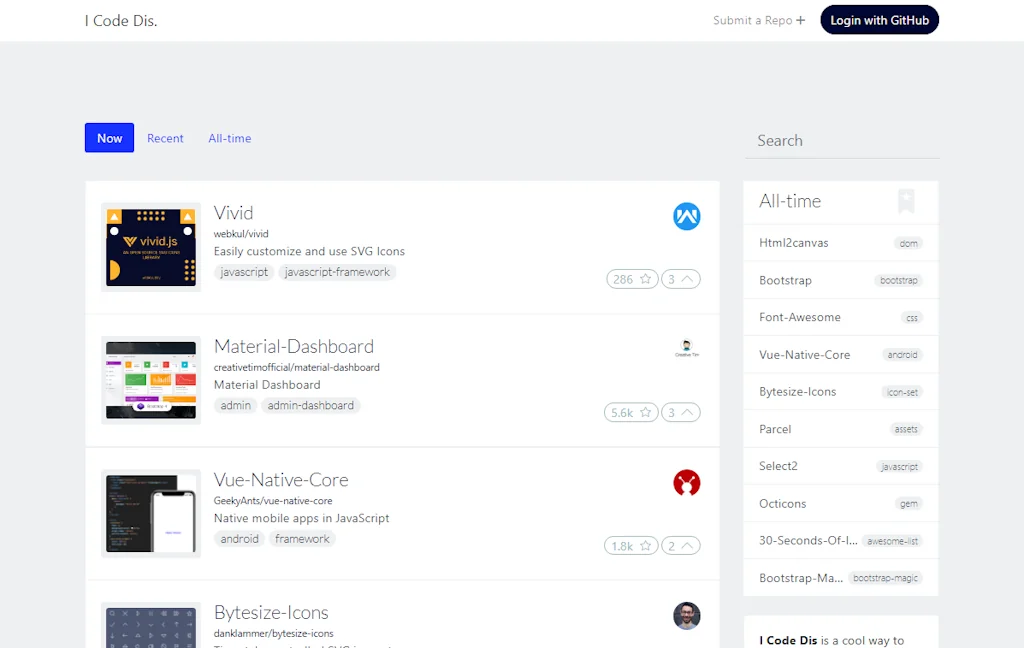Viewport: 1024px width, 648px height.
Task: Click the bookmark icon in All-time panel
Action: [x=905, y=201]
